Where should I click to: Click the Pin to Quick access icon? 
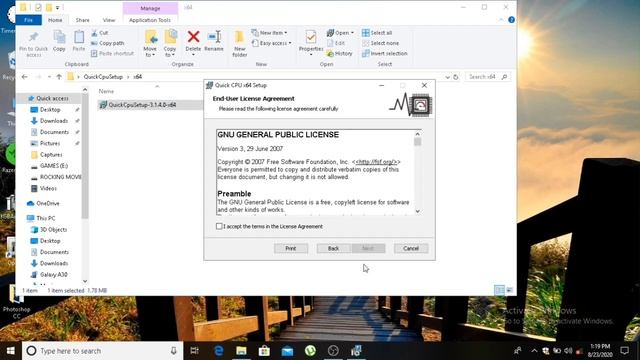pyautogui.click(x=33, y=38)
